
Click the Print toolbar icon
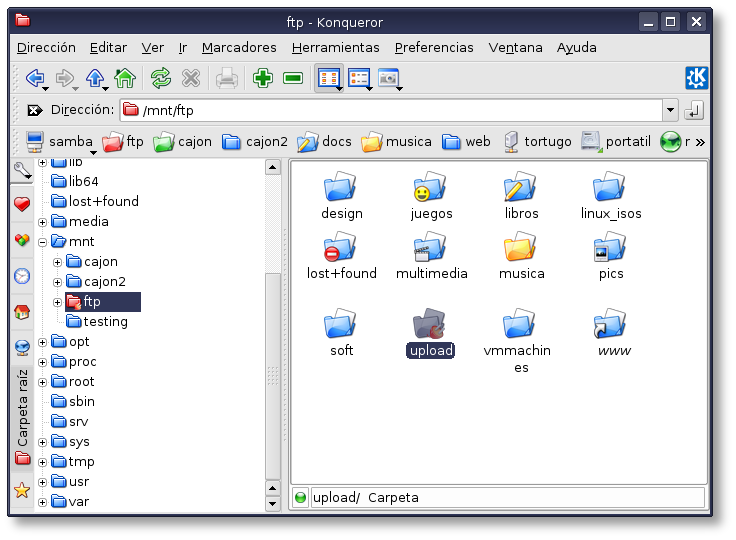tap(227, 78)
